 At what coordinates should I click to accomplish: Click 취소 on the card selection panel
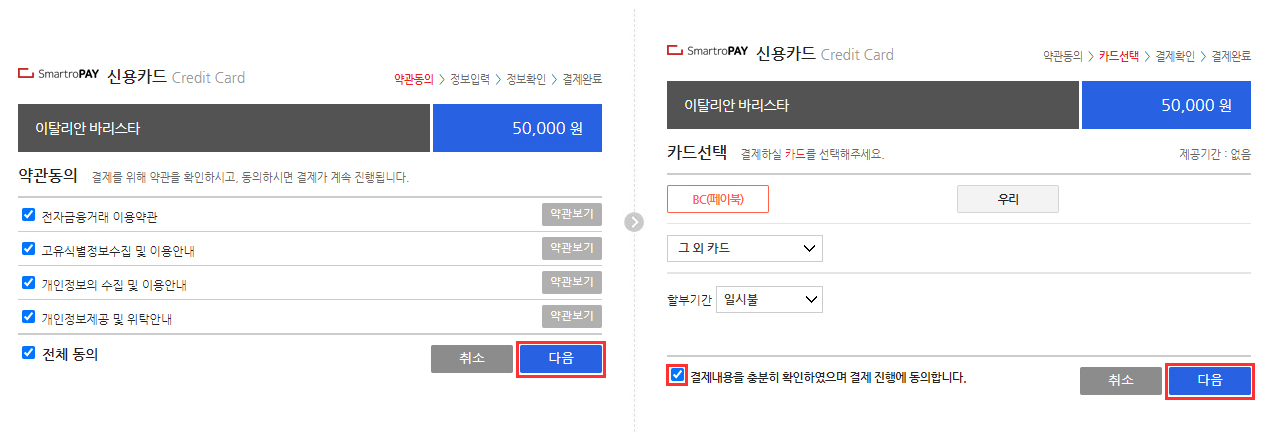tap(1121, 381)
